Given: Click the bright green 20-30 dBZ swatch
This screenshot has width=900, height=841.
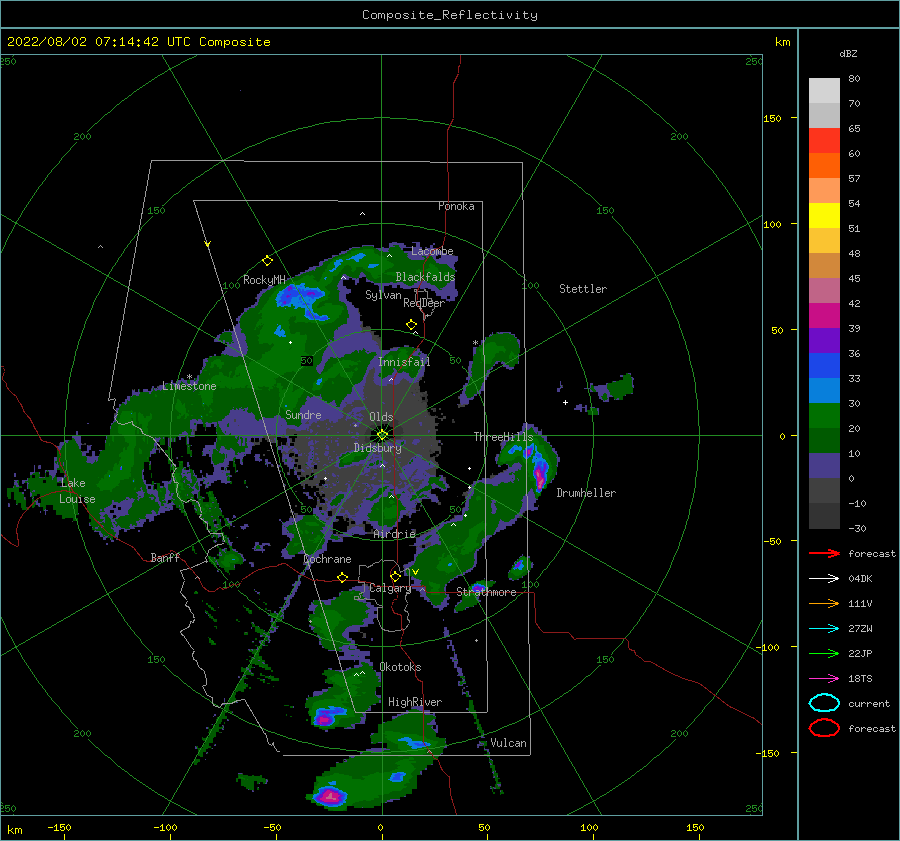Looking at the screenshot, I should 824,415.
